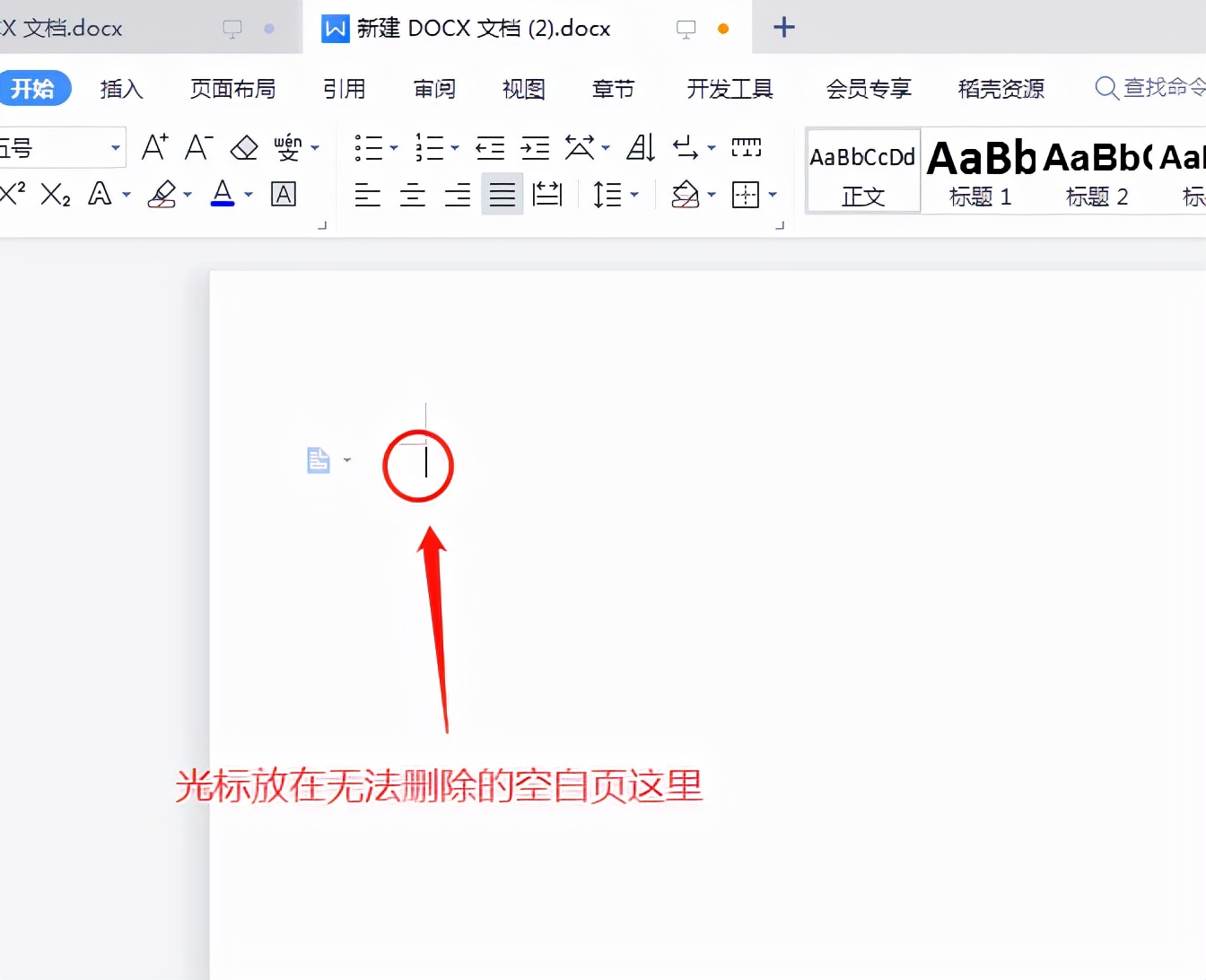Apply text effects with the outlined A icon

(100, 194)
